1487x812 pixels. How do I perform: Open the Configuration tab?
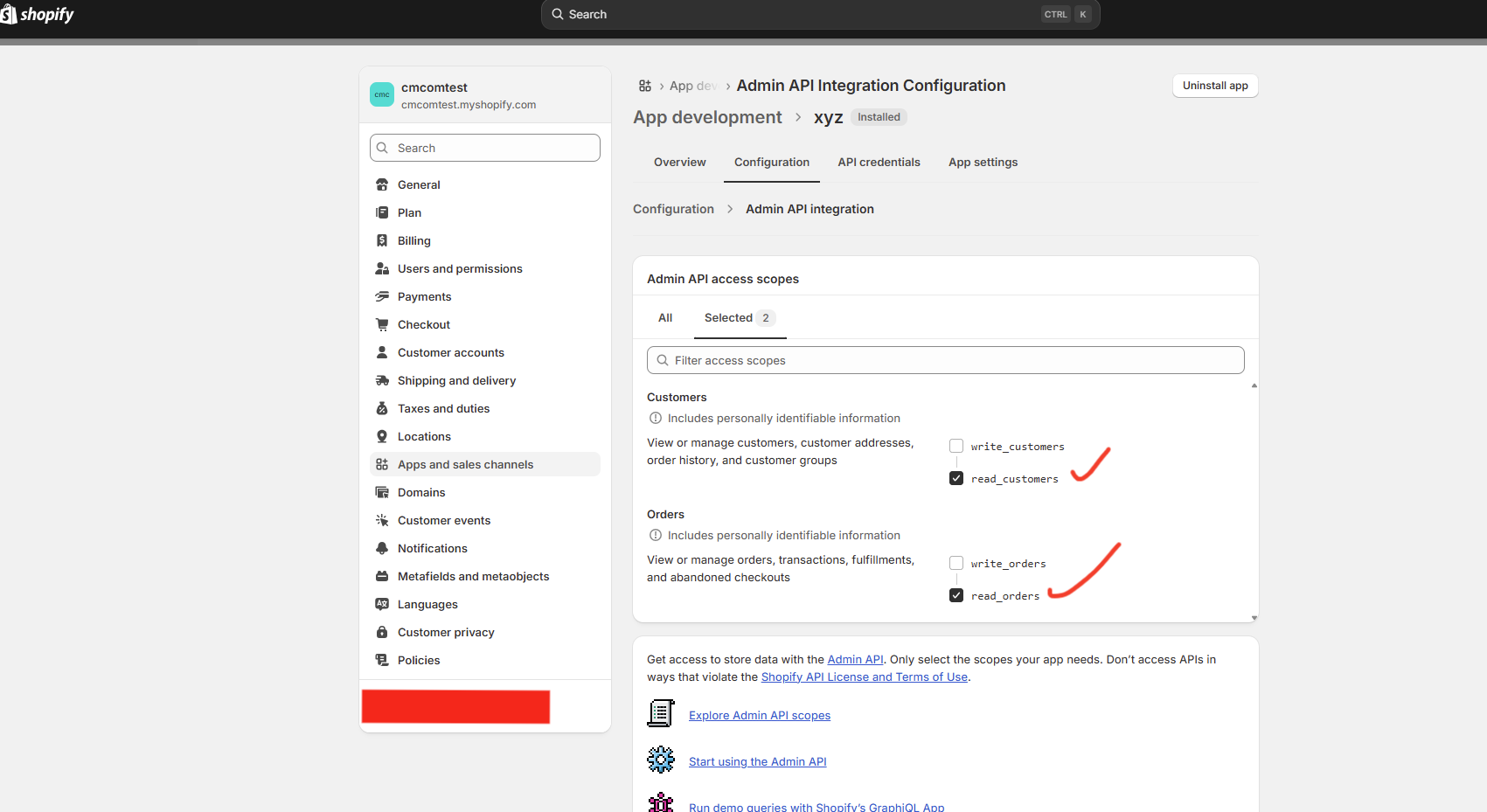(772, 162)
